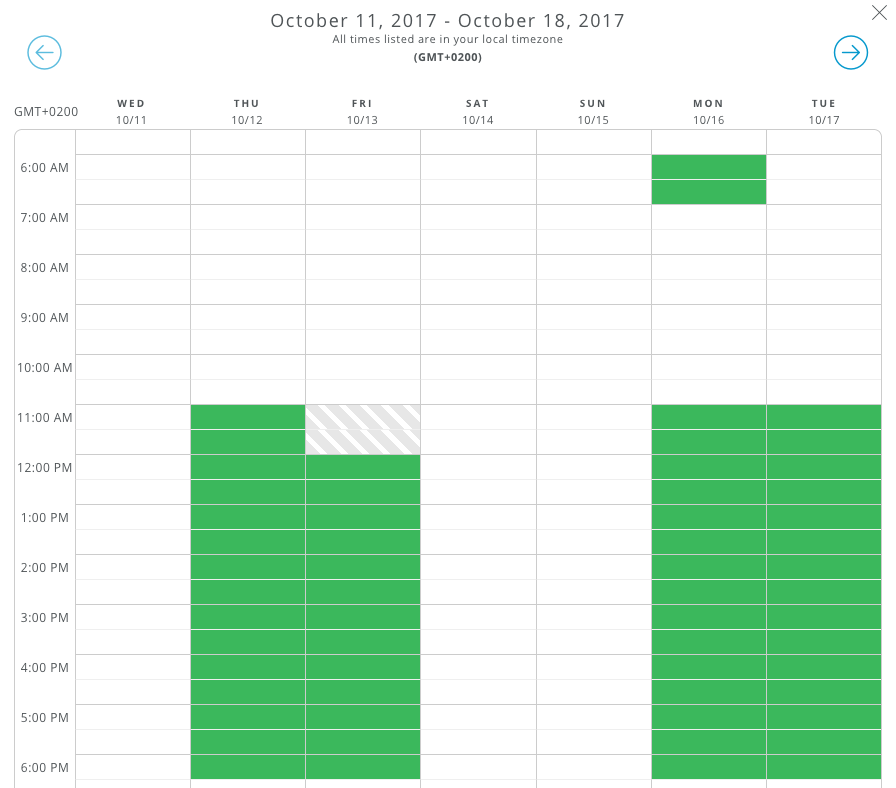Choose Tuesday 10/17 at 5:30 PM

pos(824,742)
